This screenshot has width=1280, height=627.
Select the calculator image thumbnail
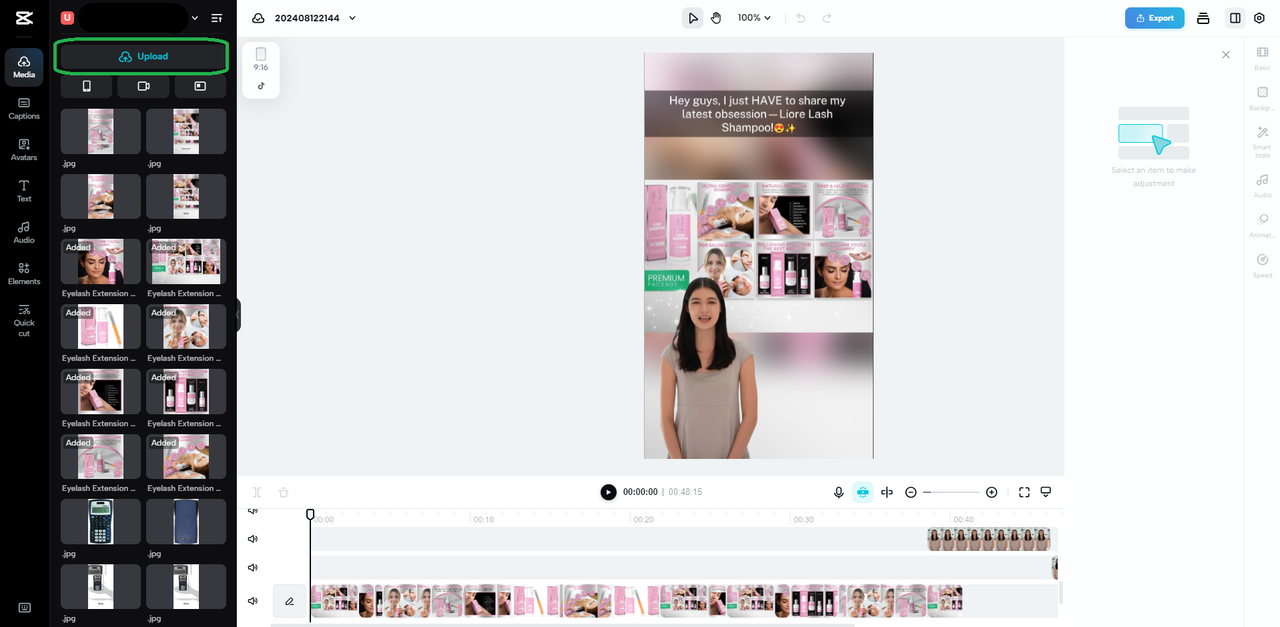click(101, 521)
